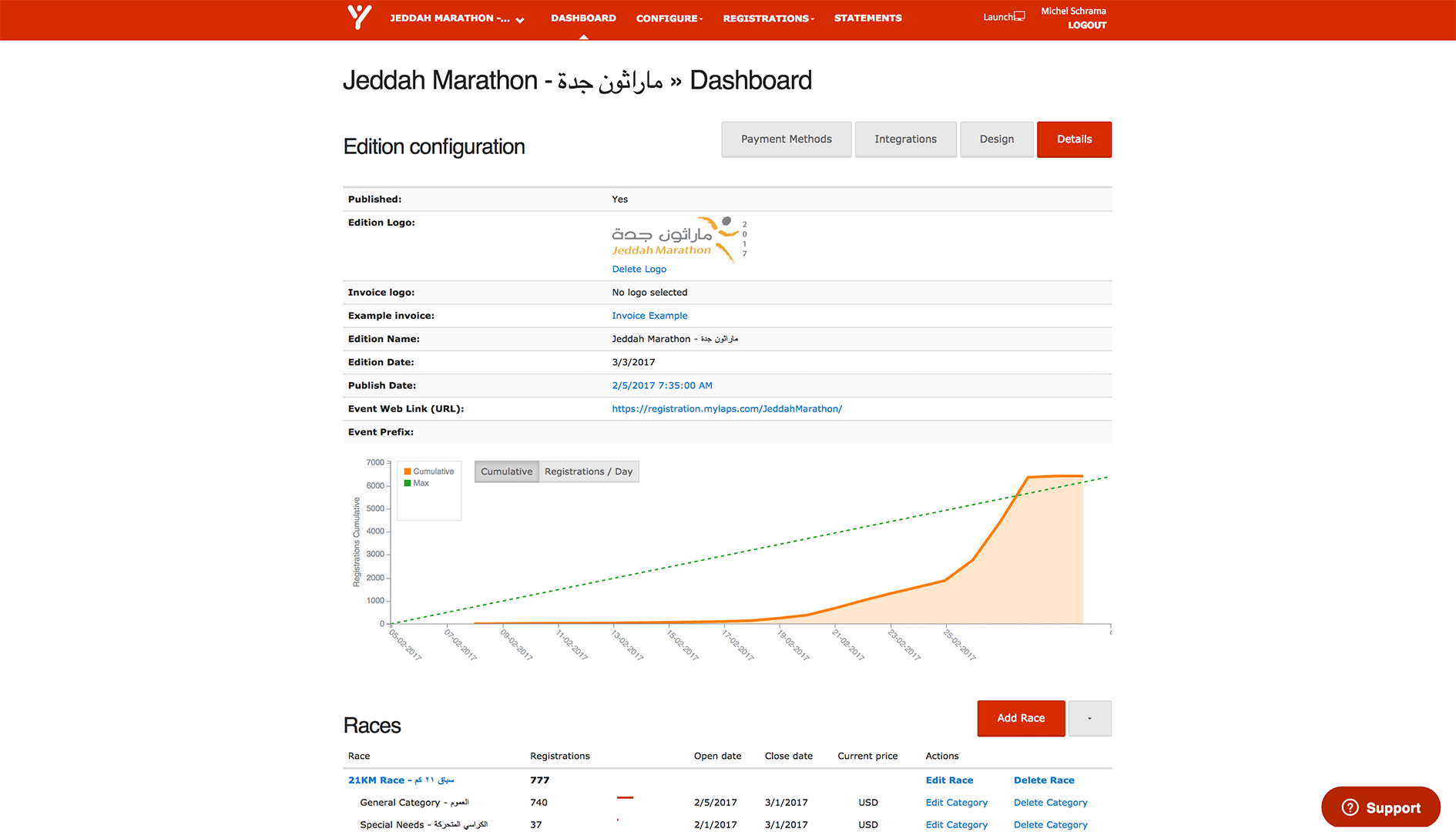
Task: Switch chart to Cumulative view
Action: coord(506,471)
